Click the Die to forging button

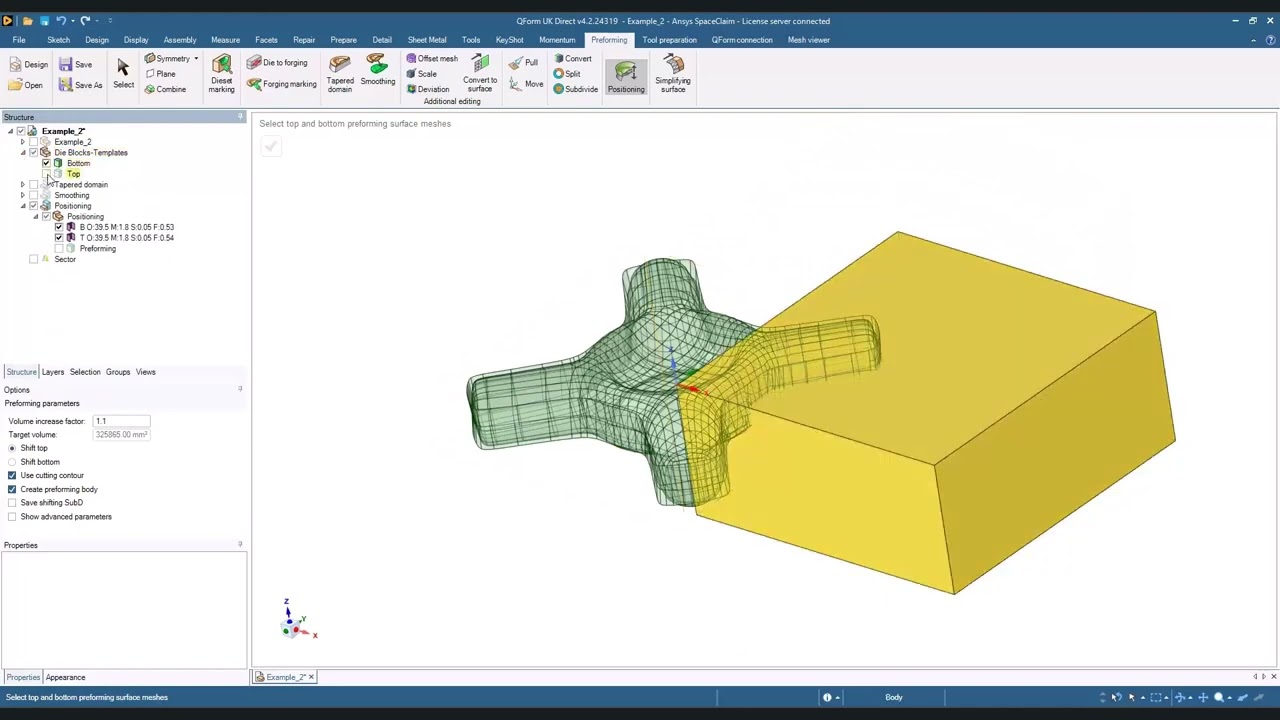[277, 63]
